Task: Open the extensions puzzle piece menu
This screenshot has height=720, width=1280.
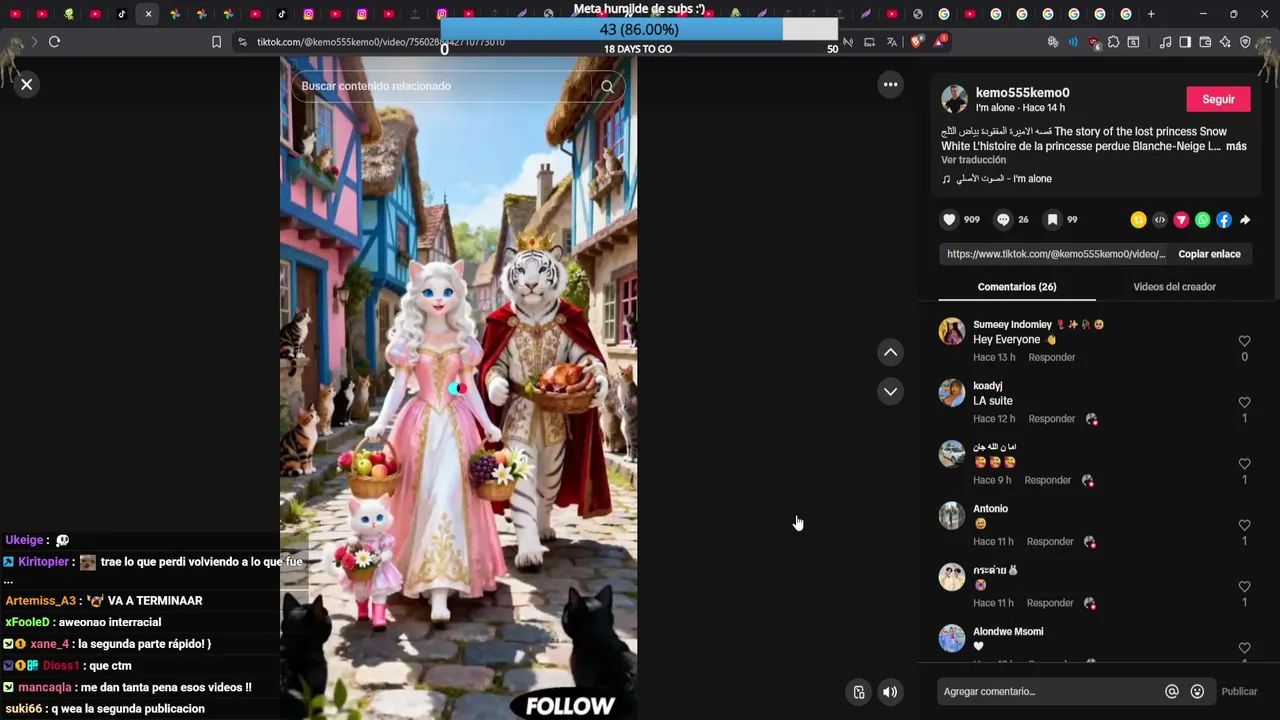Action: [x=1113, y=42]
